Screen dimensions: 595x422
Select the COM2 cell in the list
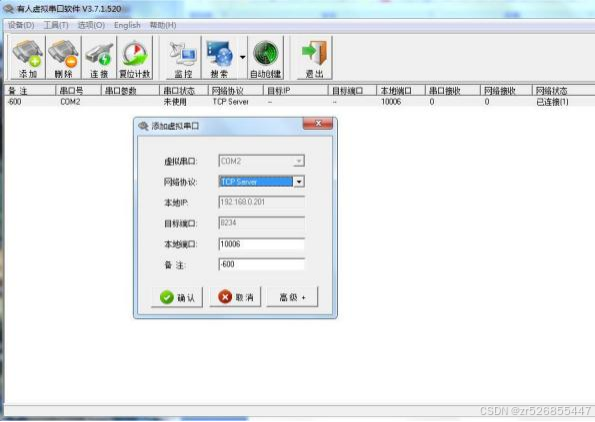point(70,102)
